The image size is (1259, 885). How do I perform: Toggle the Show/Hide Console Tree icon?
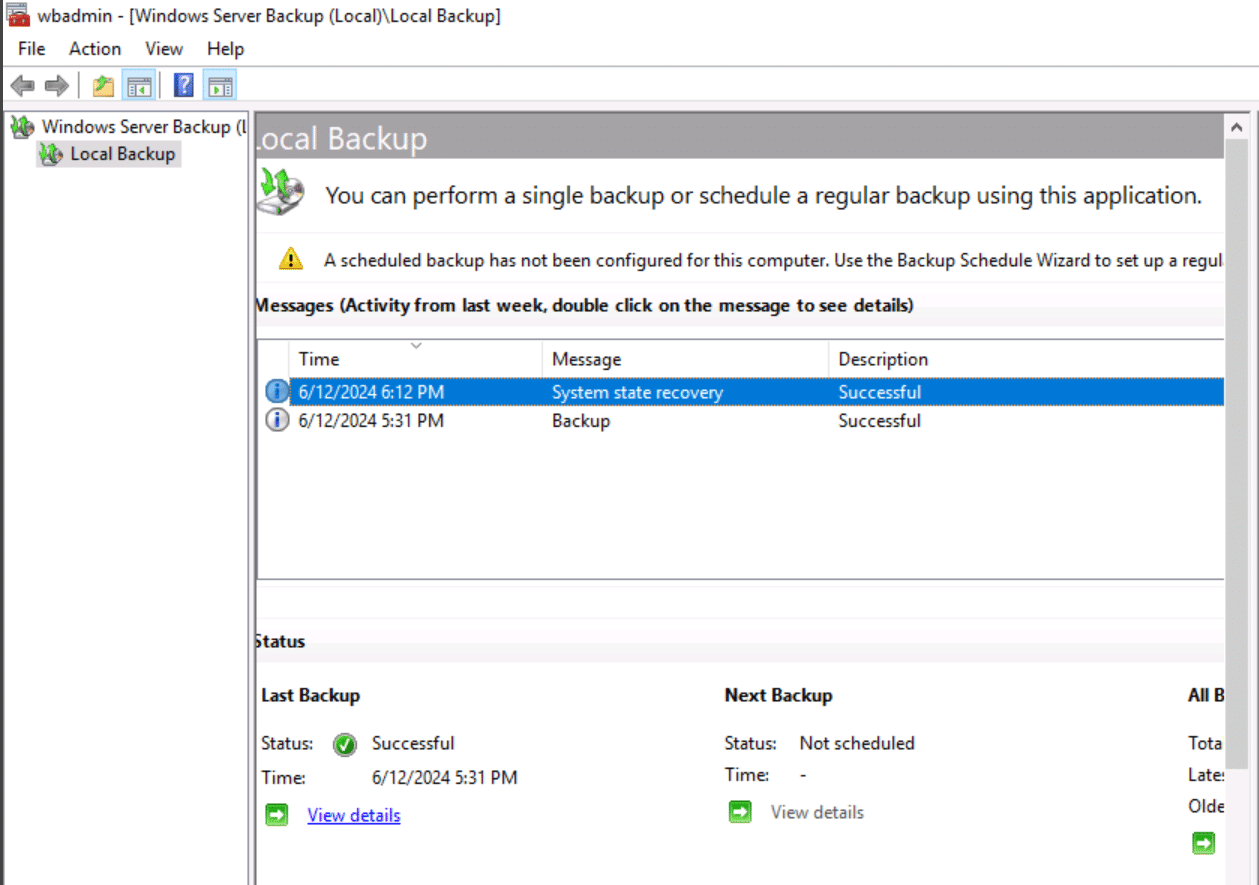click(x=138, y=86)
